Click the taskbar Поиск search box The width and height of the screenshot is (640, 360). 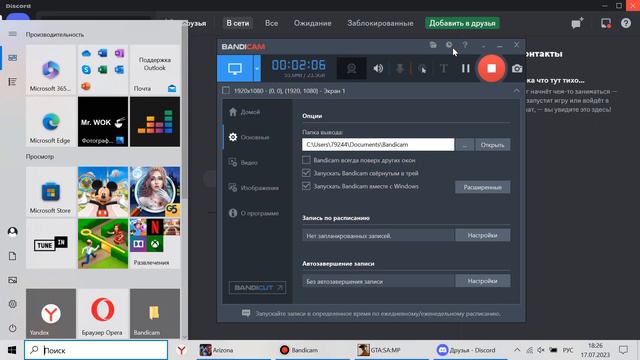96,350
